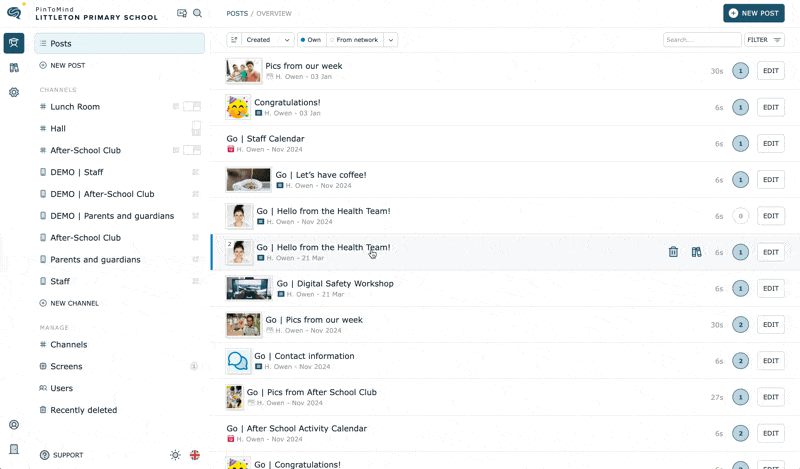Open the After-School Club channel layout icon

tap(192, 150)
